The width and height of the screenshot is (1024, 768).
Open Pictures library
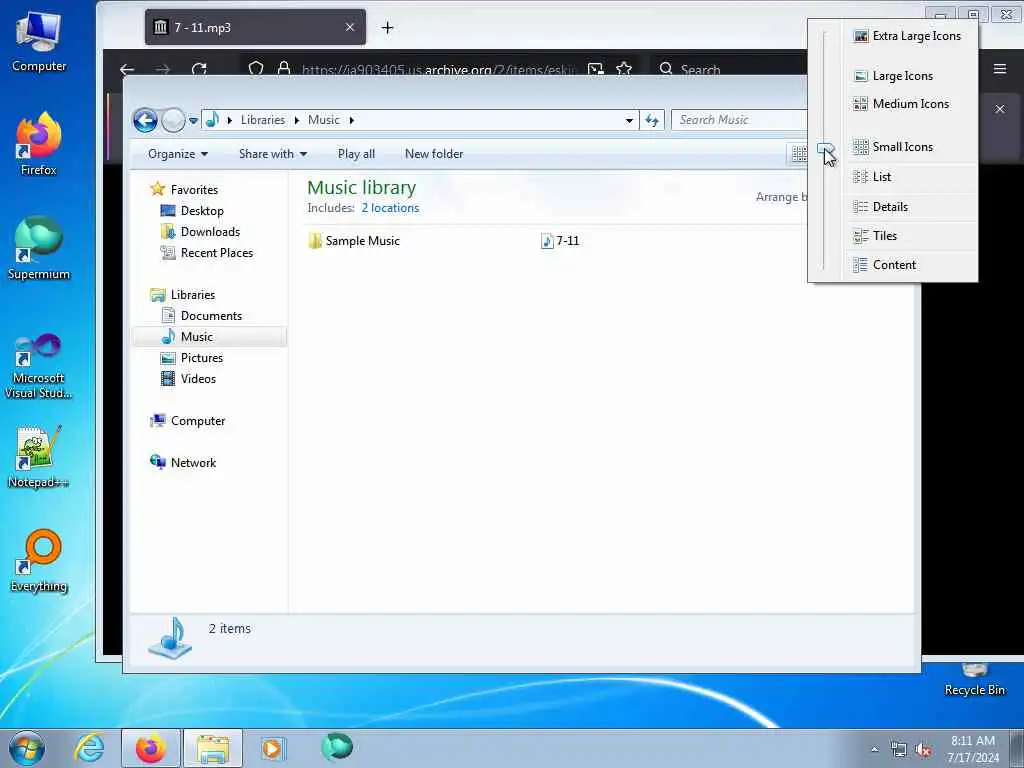tap(192, 358)
